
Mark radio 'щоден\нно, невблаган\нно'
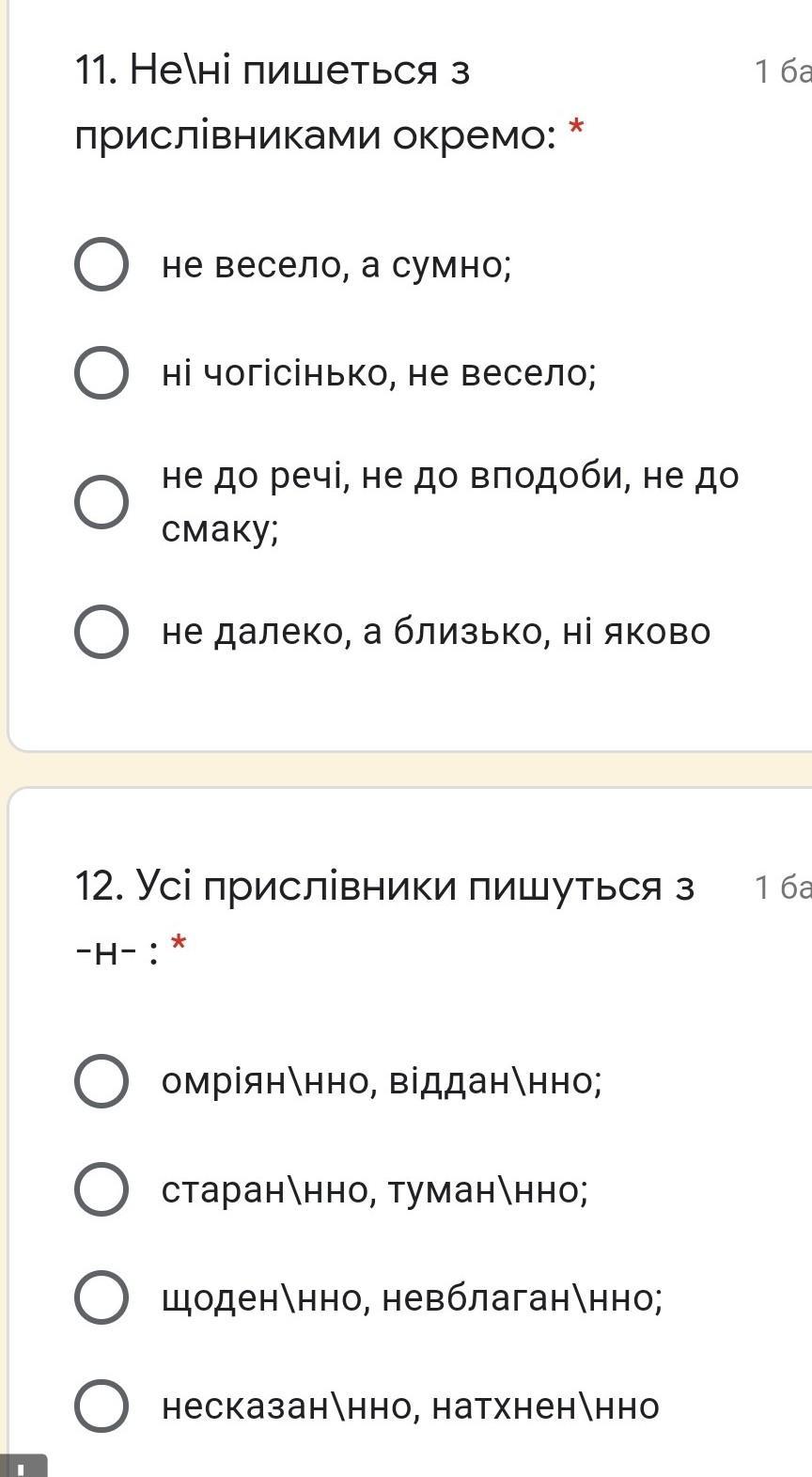tap(101, 1298)
